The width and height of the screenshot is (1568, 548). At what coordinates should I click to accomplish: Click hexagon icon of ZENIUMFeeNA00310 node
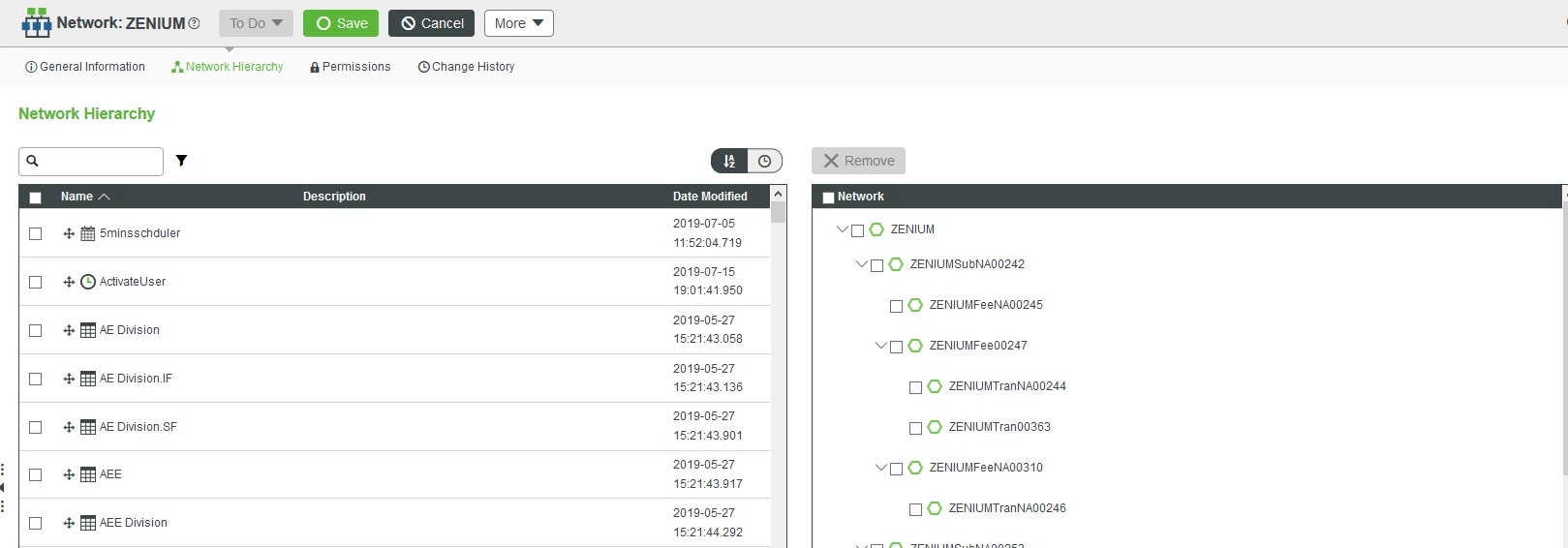[915, 468]
